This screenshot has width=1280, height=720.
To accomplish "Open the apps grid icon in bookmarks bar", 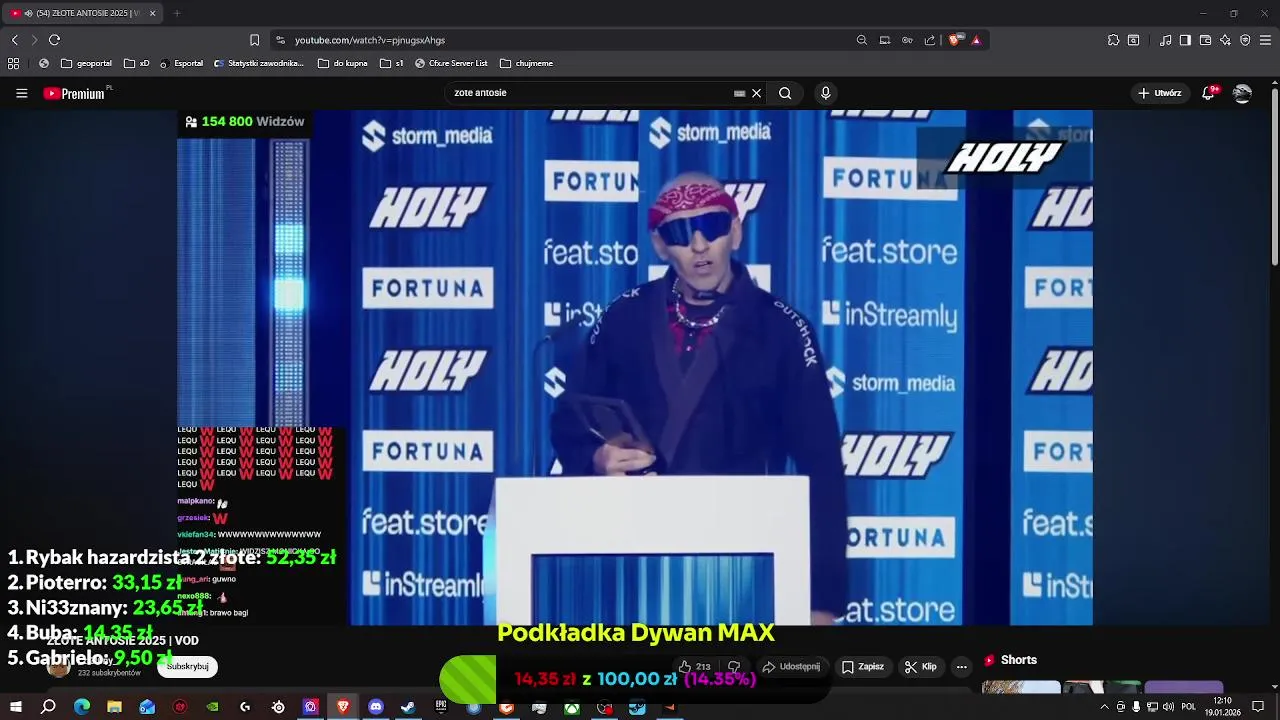I will point(13,63).
